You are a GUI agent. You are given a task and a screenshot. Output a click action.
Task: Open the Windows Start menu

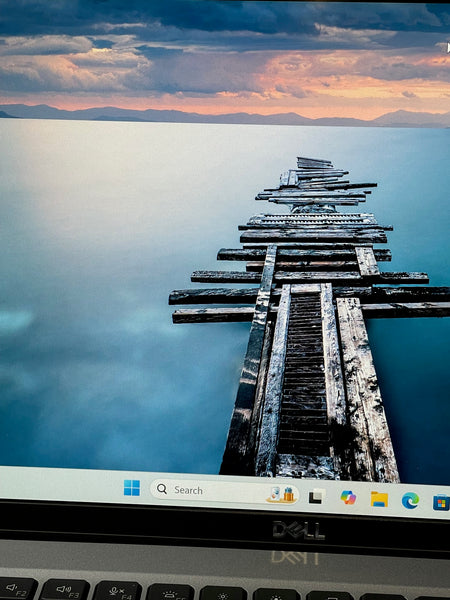pyautogui.click(x=132, y=488)
